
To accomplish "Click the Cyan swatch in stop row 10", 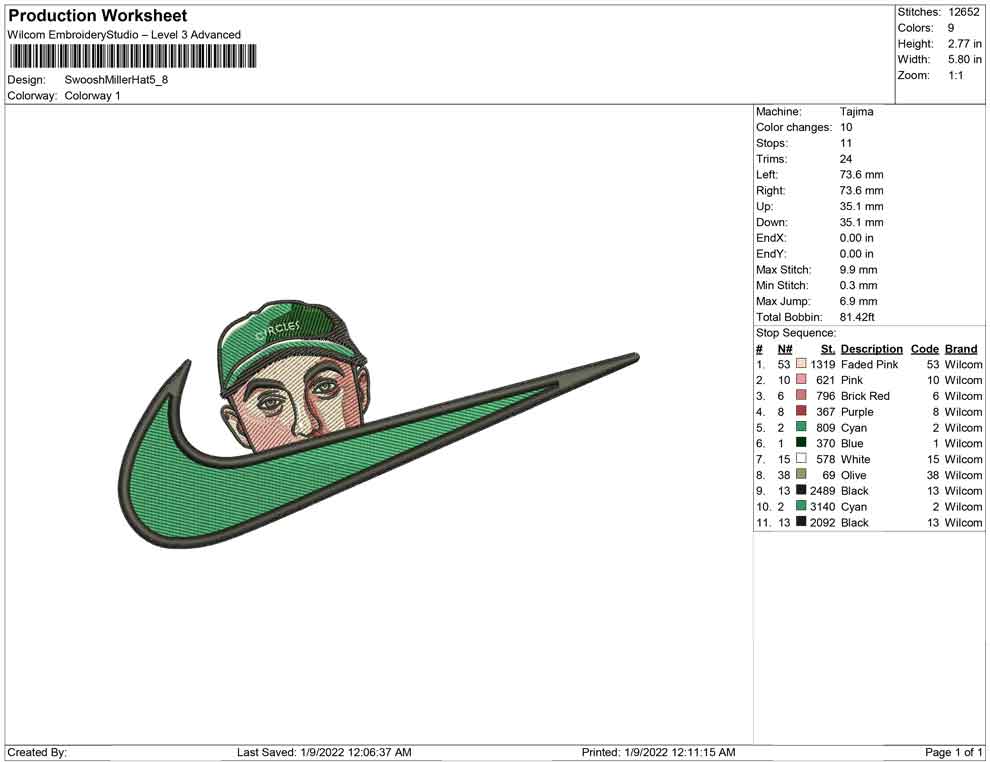I will [801, 506].
